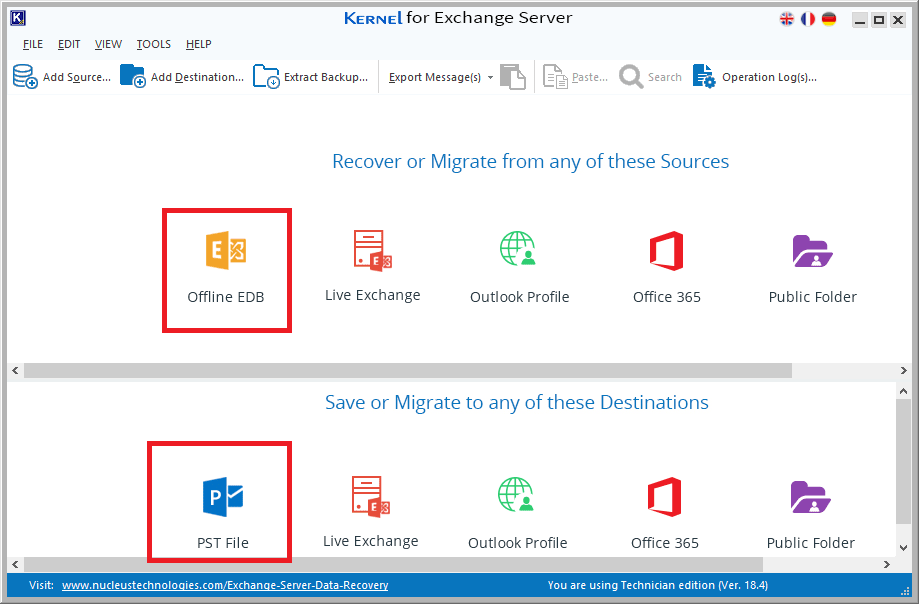The width and height of the screenshot is (919, 604).
Task: Select Office 365 source icon
Action: point(666,251)
